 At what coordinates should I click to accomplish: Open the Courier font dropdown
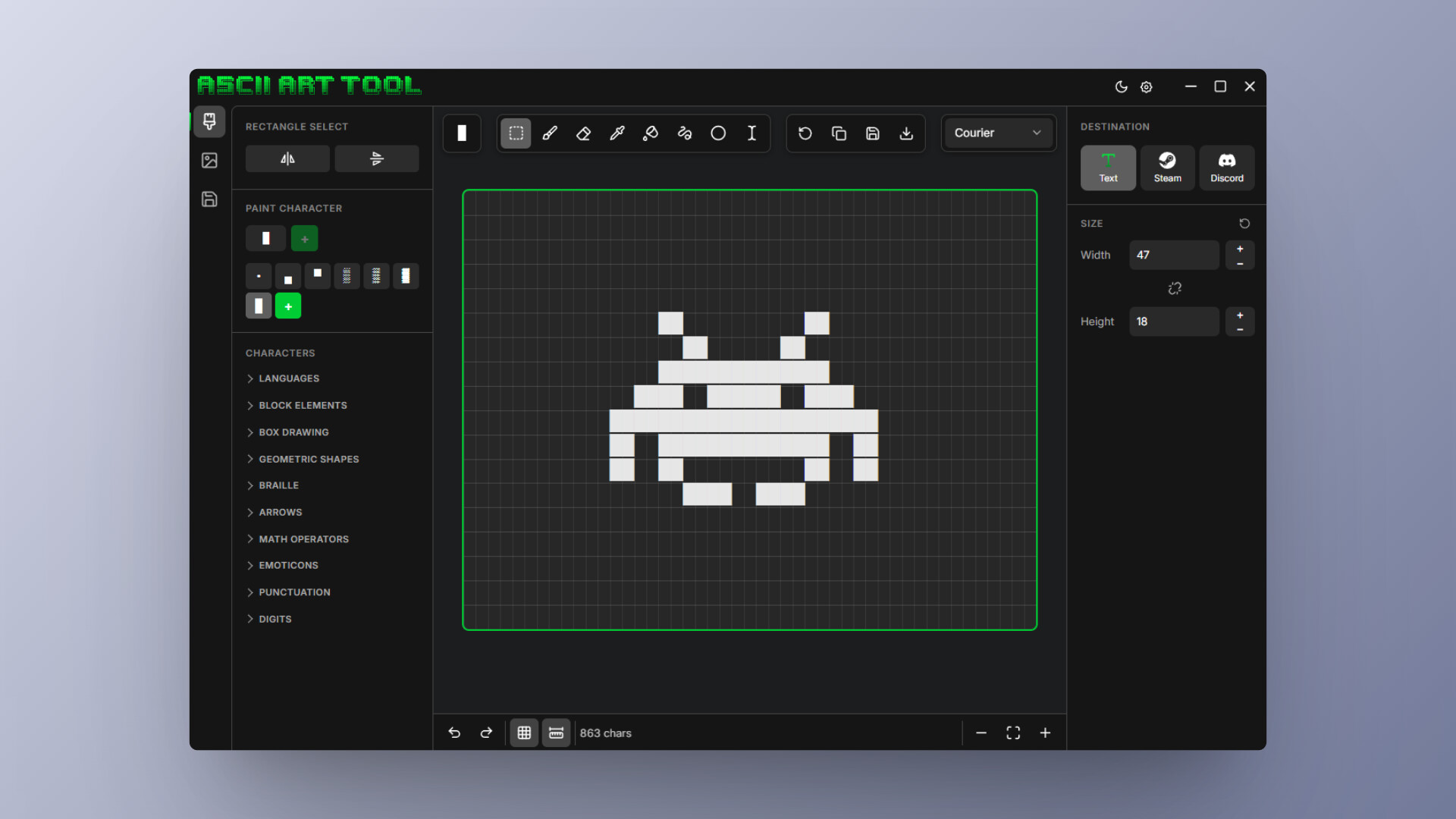(998, 133)
